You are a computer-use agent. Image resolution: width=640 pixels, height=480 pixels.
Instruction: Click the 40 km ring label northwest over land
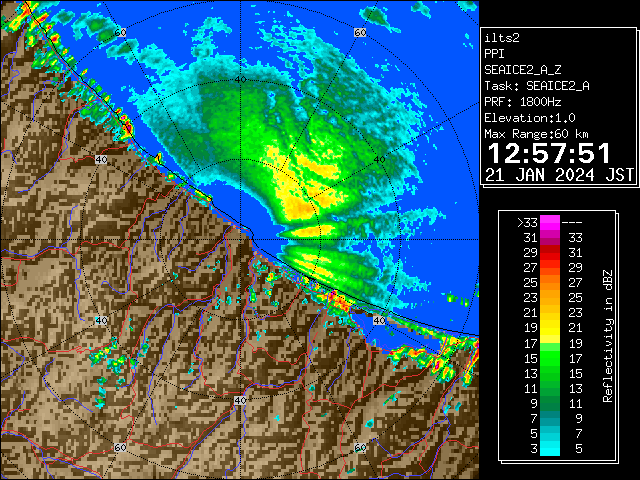[101, 160]
